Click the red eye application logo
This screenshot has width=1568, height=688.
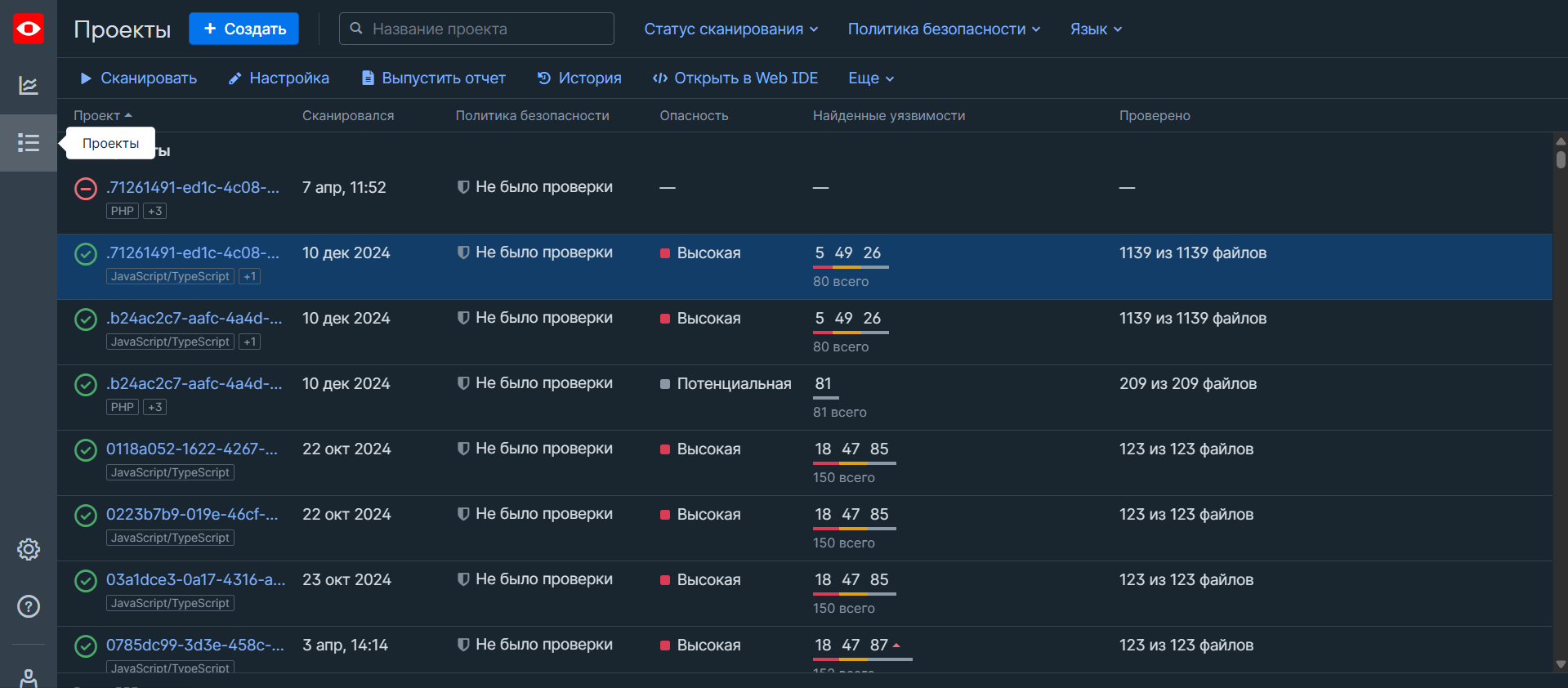point(28,29)
